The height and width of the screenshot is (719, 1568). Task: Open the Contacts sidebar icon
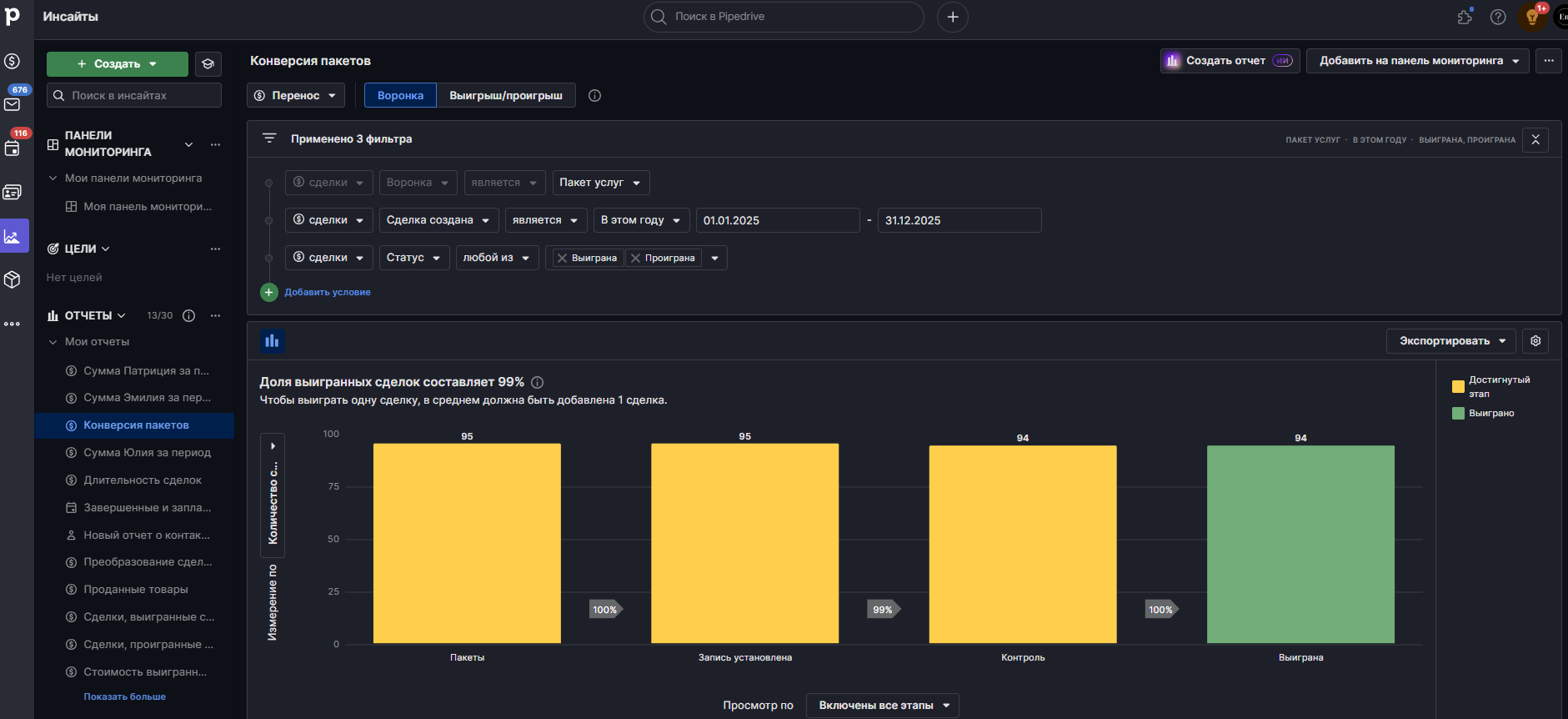pyautogui.click(x=13, y=193)
